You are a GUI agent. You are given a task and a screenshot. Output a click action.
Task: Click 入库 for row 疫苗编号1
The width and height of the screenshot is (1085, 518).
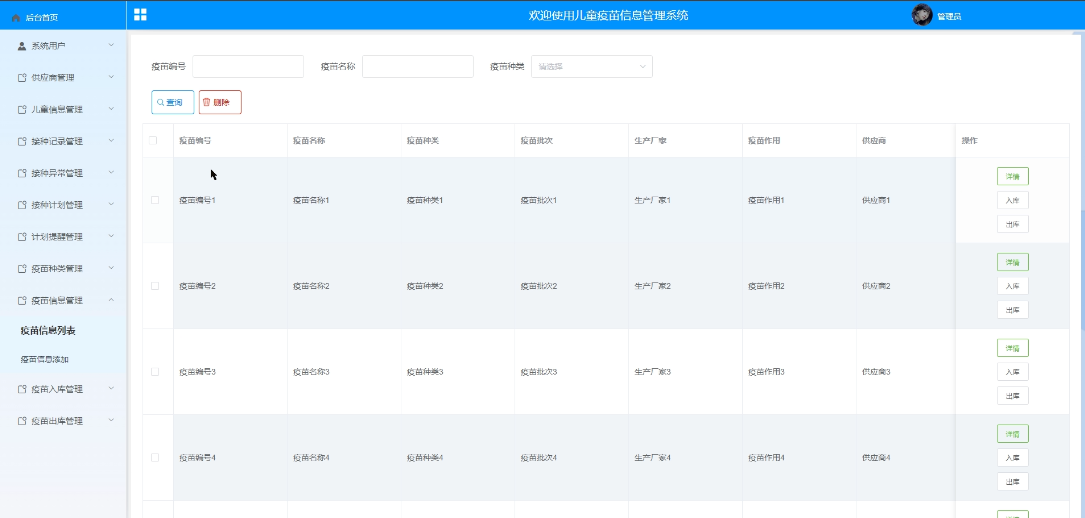[x=1012, y=201]
